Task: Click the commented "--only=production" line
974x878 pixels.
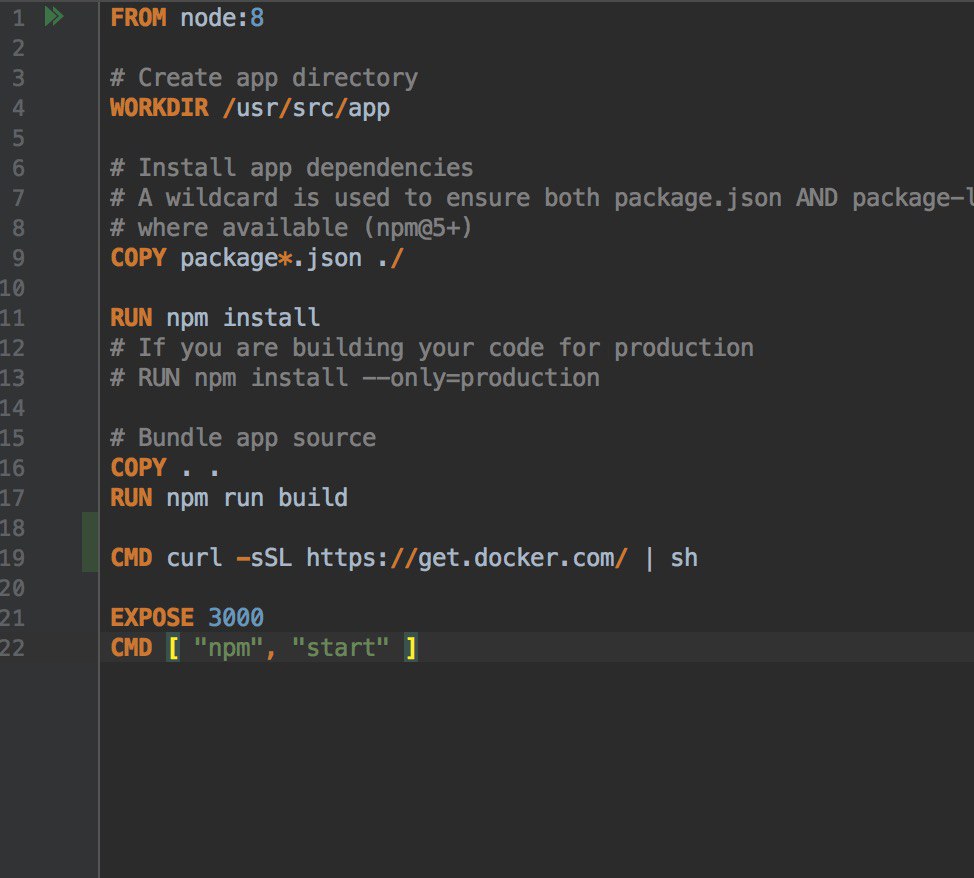Action: [355, 378]
